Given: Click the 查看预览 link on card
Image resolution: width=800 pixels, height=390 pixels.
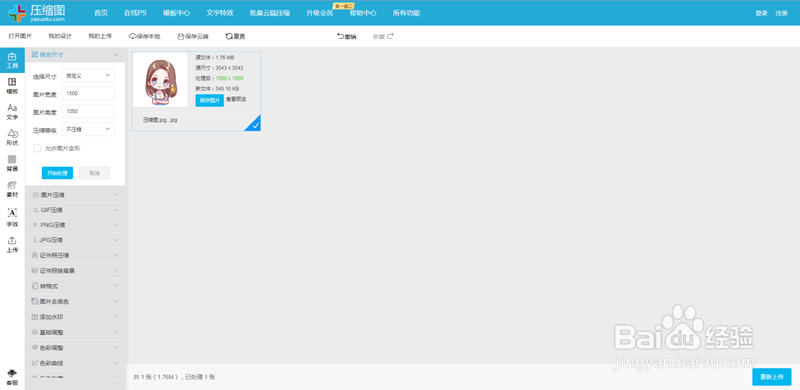Looking at the screenshot, I should [x=236, y=100].
